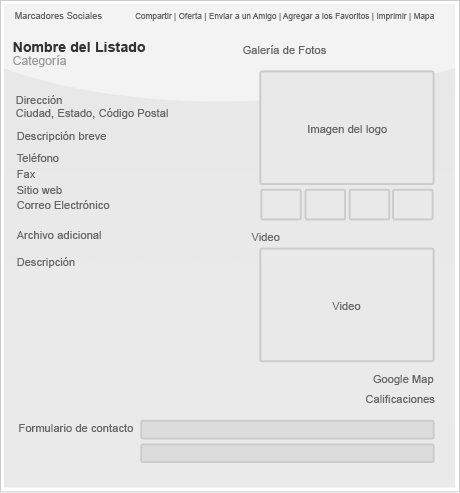
Task: Click Marcadores Sociales text
Action: [x=58, y=16]
